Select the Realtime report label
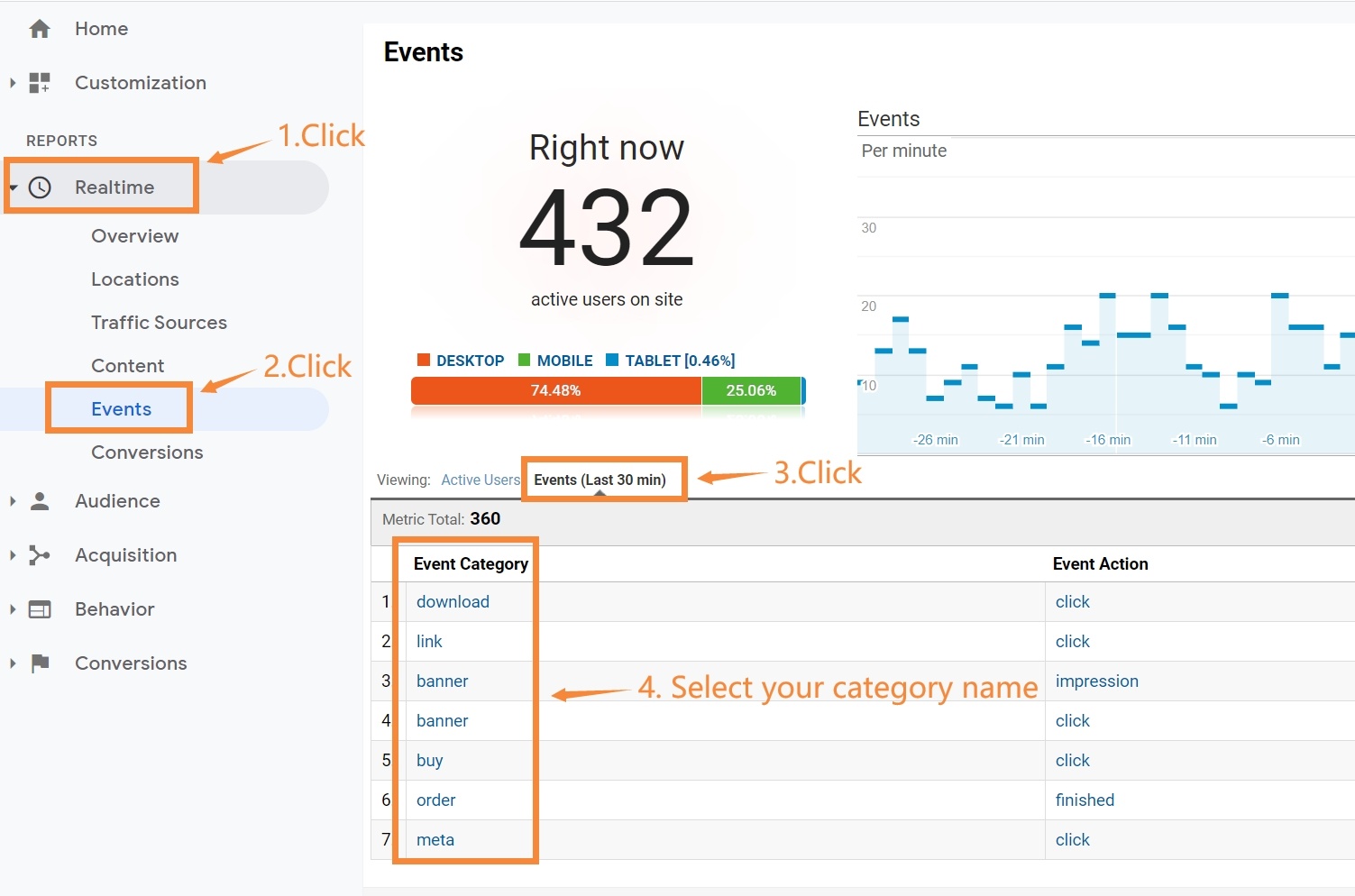The width and height of the screenshot is (1355, 896). click(x=114, y=187)
